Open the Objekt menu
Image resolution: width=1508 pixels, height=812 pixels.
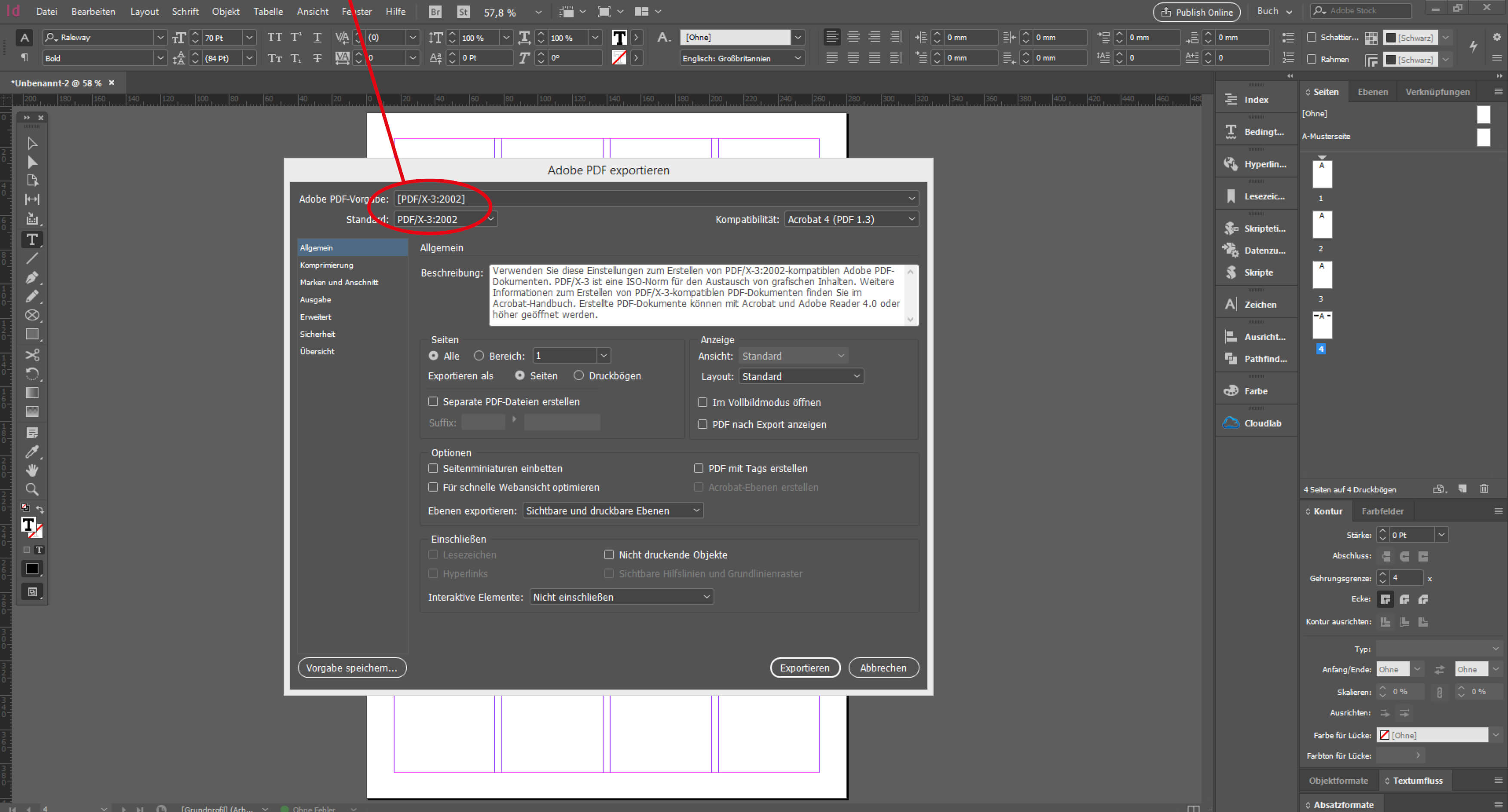coord(225,12)
